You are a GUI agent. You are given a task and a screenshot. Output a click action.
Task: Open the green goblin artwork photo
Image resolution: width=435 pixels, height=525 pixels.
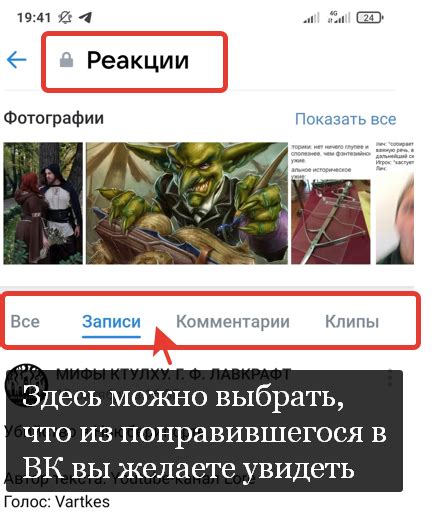pyautogui.click(x=187, y=203)
